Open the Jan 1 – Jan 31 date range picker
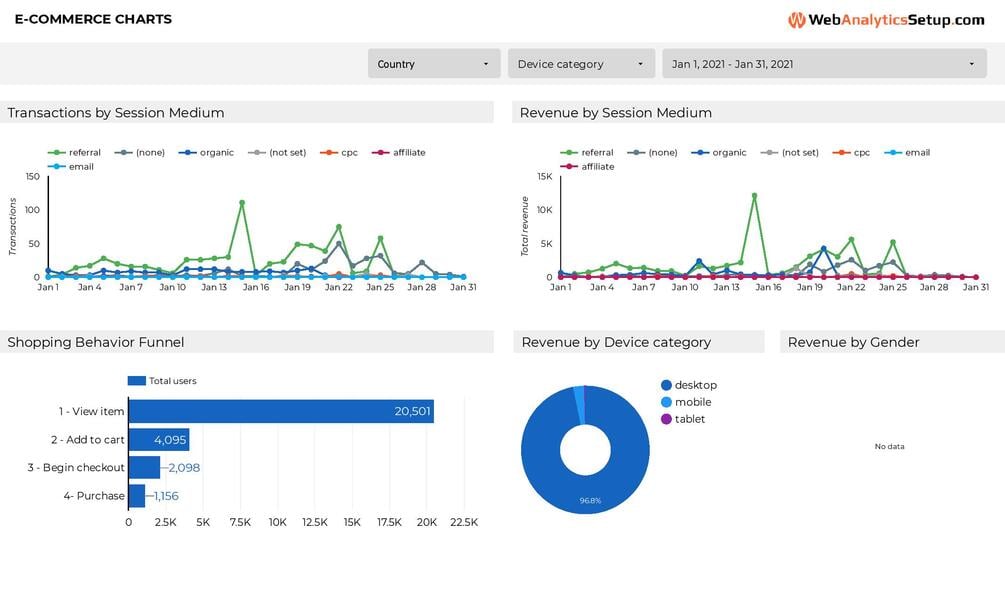 [824, 64]
